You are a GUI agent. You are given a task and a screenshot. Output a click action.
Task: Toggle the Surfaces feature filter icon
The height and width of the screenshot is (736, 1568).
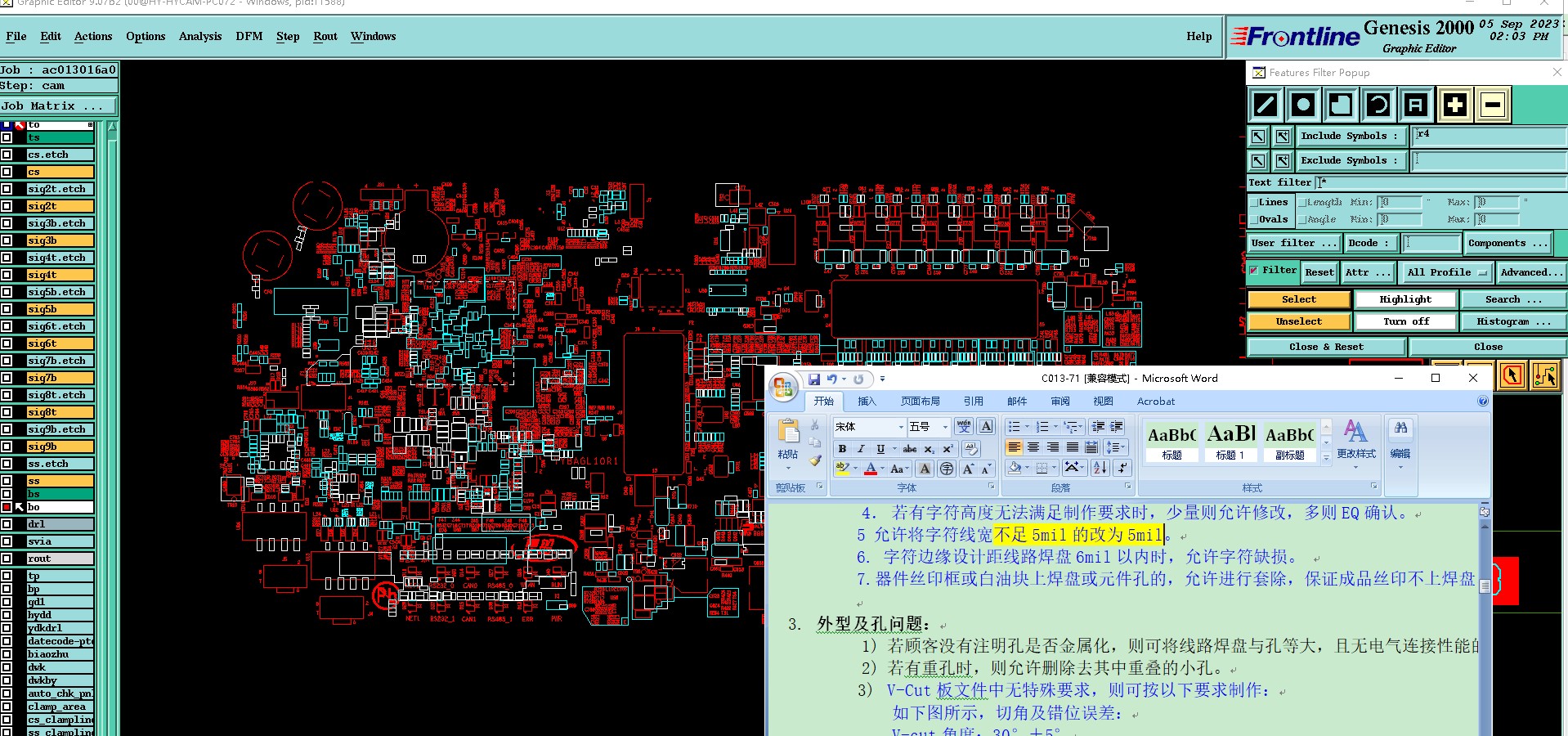[1341, 105]
